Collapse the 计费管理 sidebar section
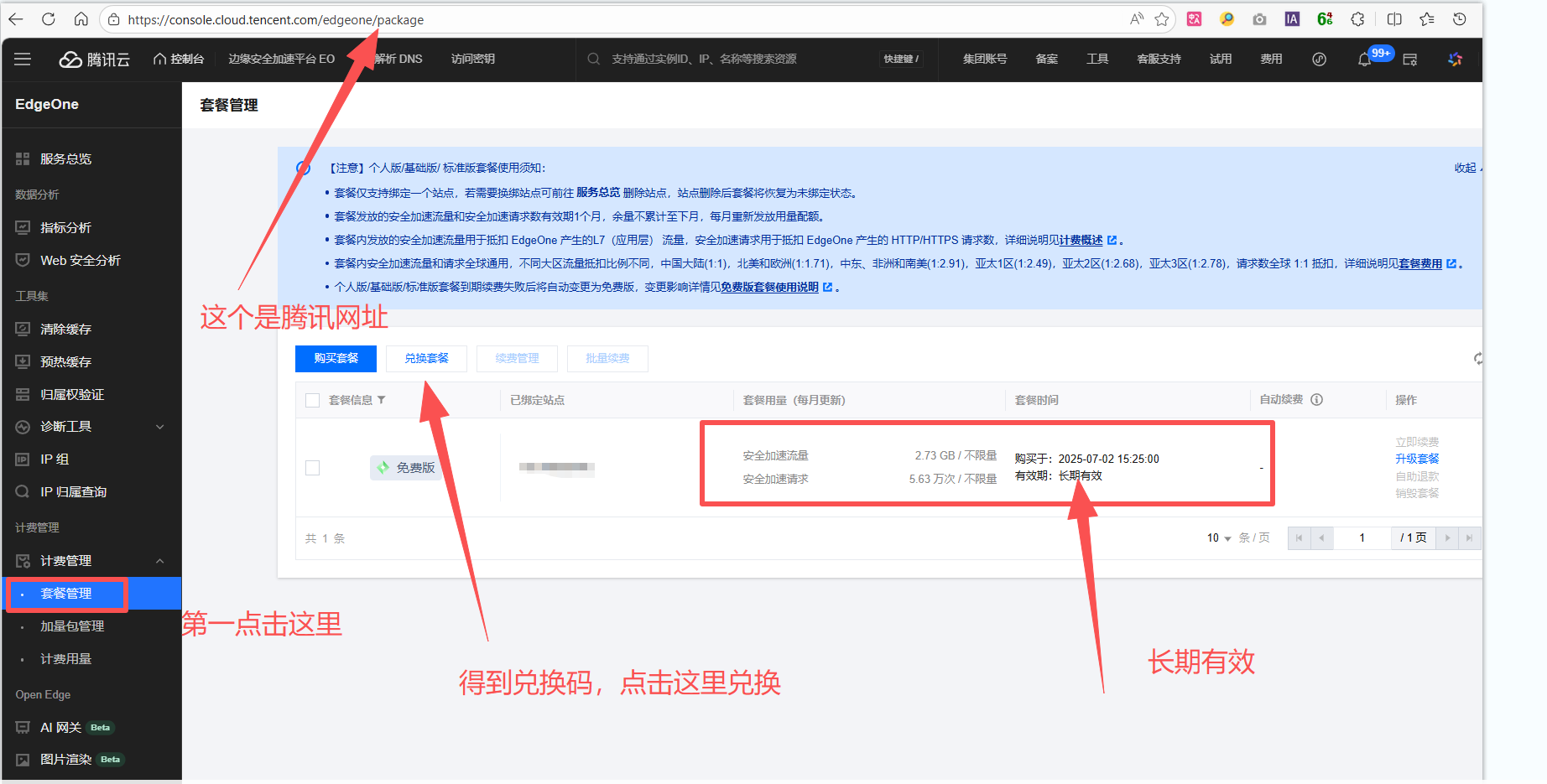1547x784 pixels. (x=159, y=561)
